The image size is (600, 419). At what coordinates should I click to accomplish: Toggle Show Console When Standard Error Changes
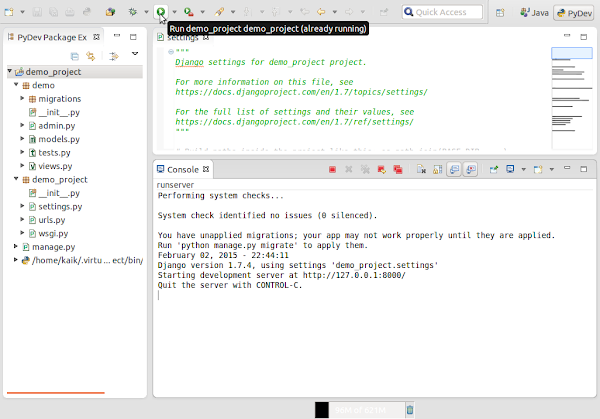[x=471, y=170]
